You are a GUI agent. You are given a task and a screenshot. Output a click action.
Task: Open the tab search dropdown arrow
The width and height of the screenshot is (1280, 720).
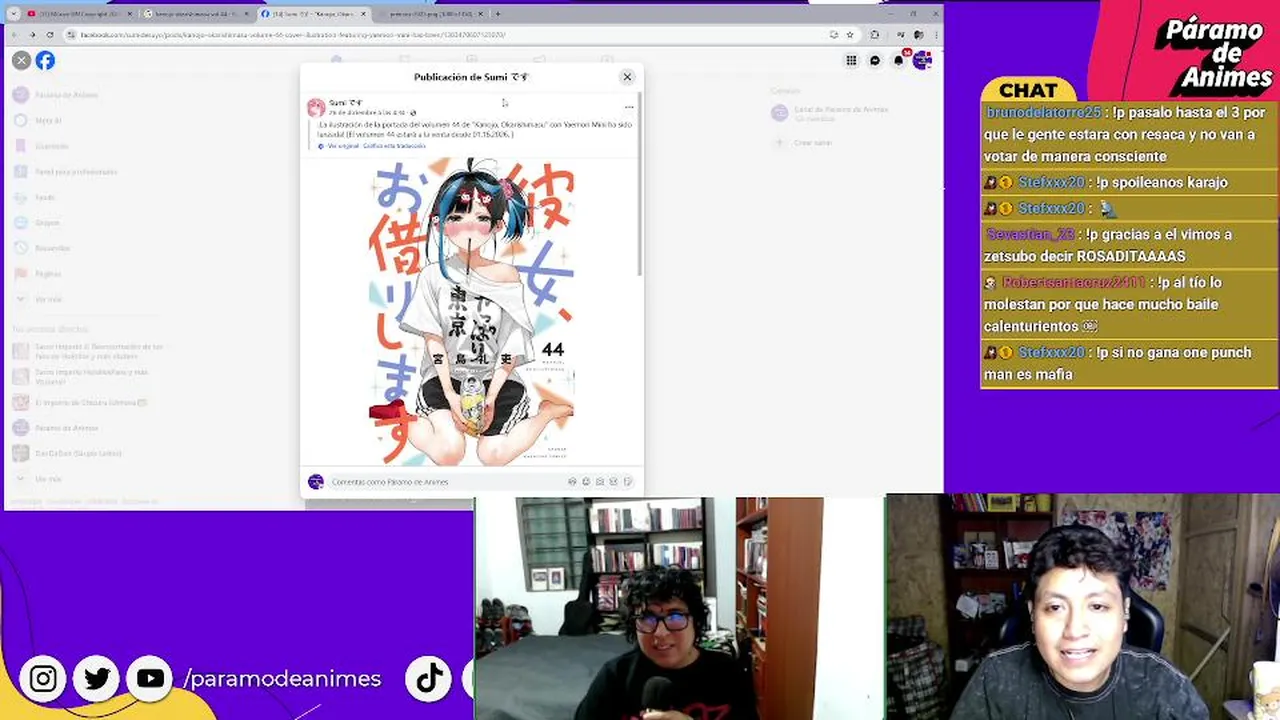[12, 14]
